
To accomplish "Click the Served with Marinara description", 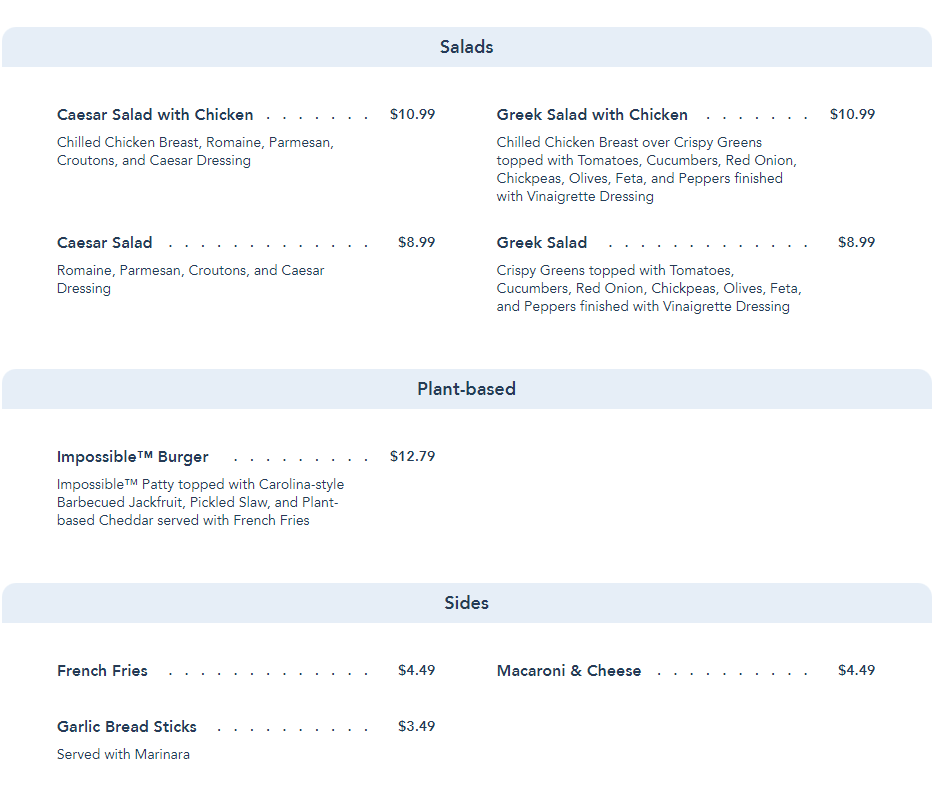I will point(123,755).
